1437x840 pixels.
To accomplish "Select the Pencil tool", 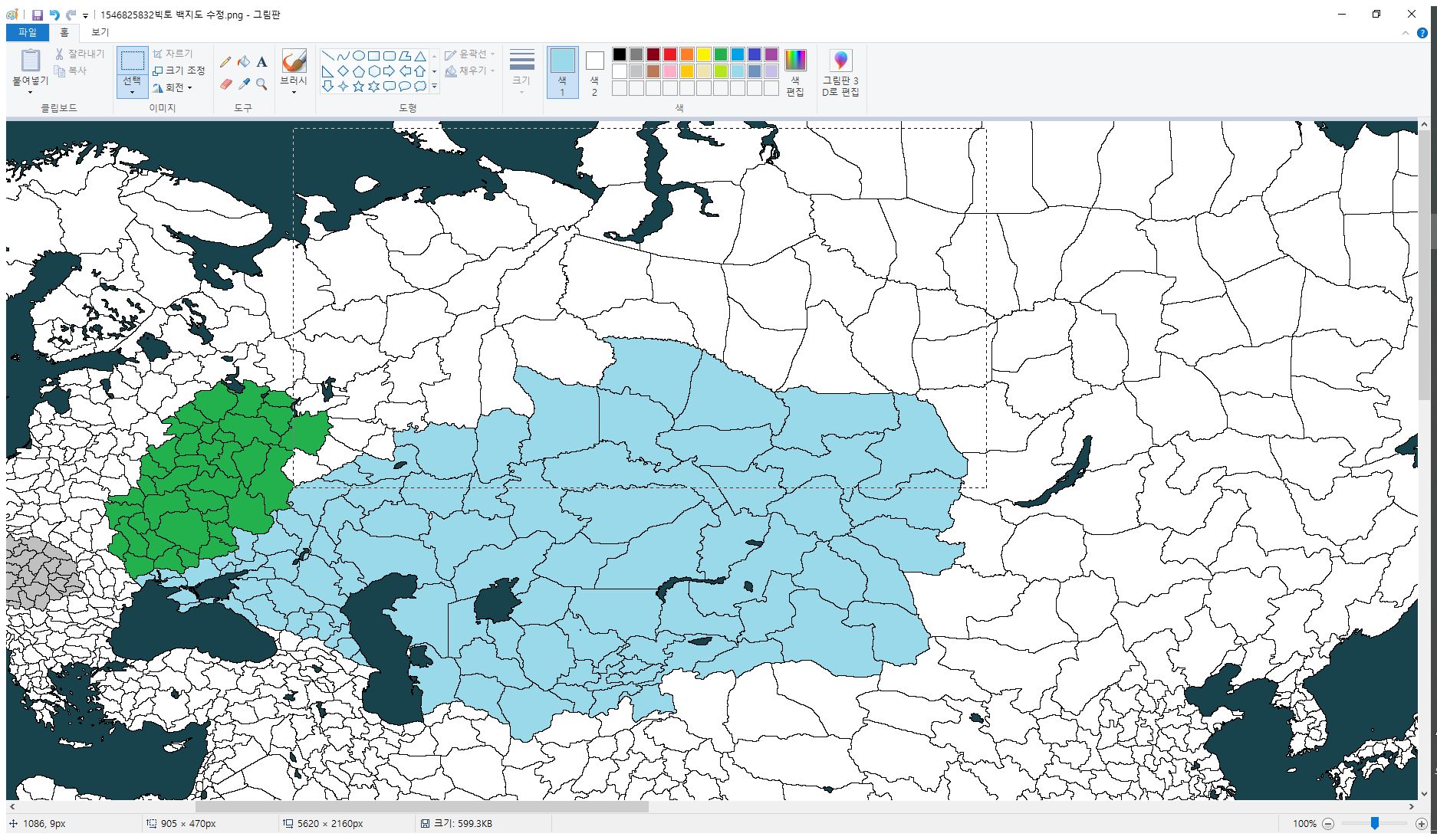I will coord(225,62).
